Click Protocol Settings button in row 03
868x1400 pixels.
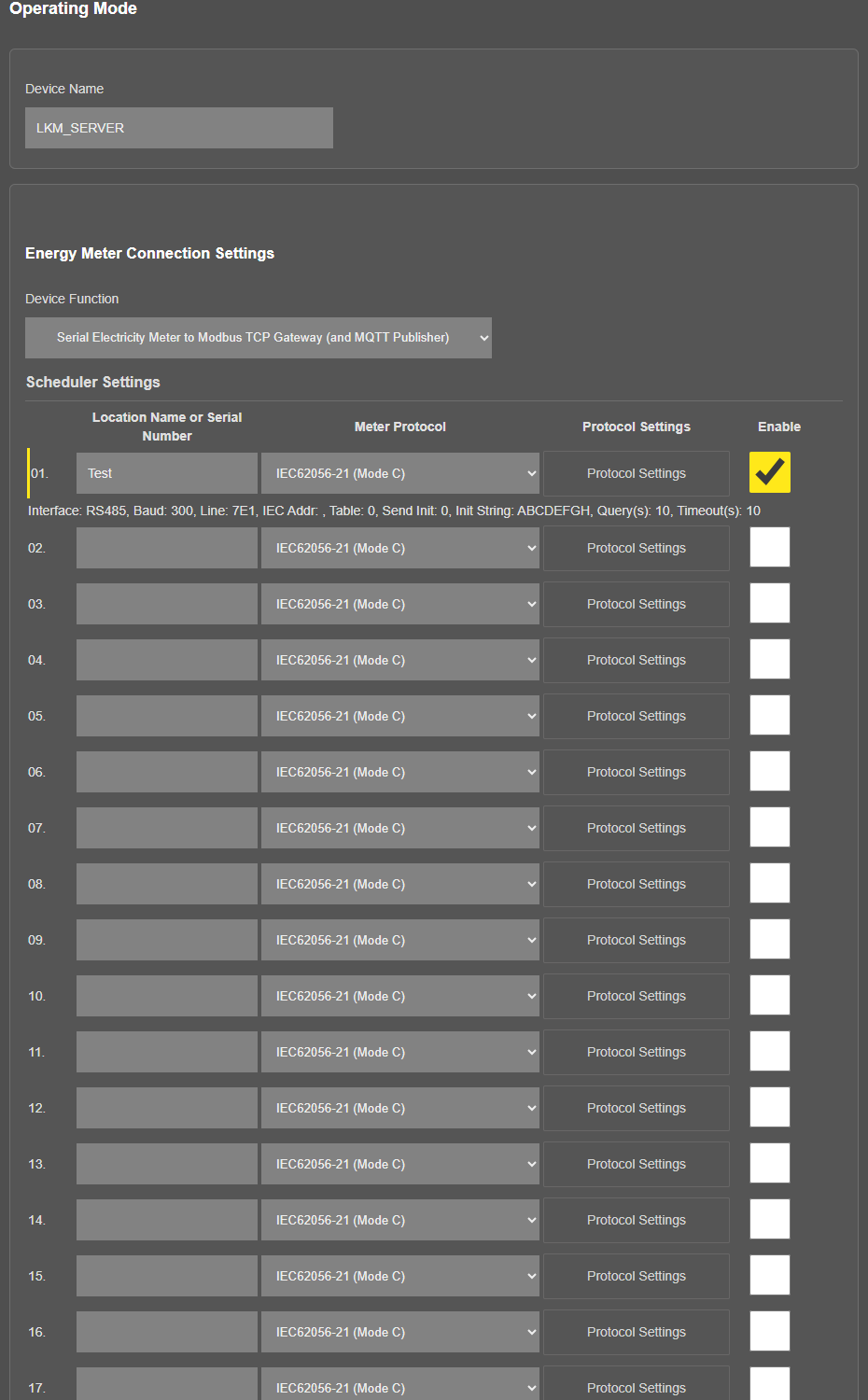tap(637, 604)
